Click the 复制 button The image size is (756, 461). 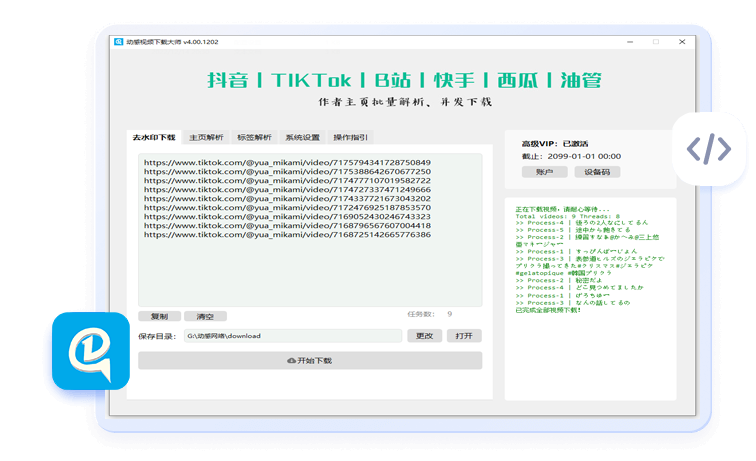pyautogui.click(x=160, y=316)
